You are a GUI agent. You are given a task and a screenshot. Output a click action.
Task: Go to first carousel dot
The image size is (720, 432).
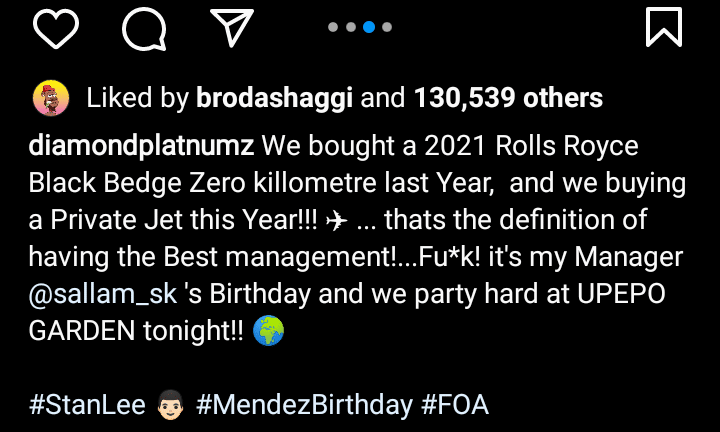334,27
